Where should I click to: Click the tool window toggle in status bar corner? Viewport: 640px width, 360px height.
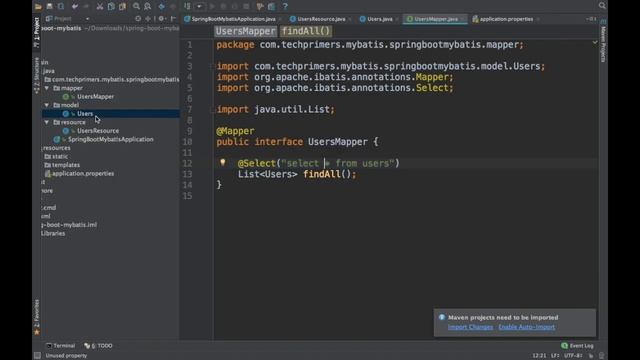coord(37,356)
